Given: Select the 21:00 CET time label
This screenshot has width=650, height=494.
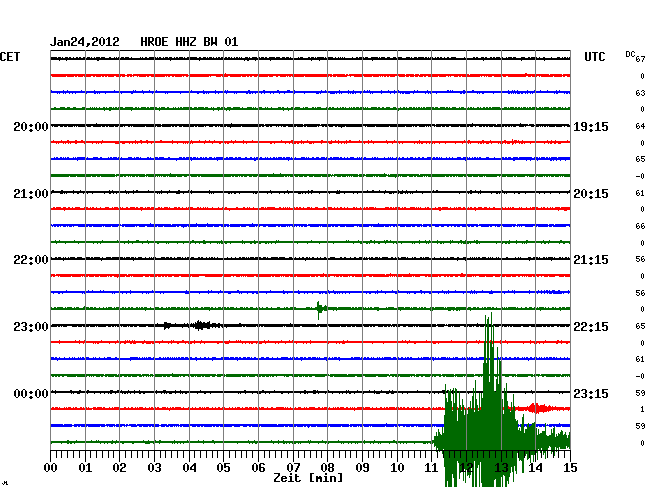Looking at the screenshot, I should pos(31,194).
